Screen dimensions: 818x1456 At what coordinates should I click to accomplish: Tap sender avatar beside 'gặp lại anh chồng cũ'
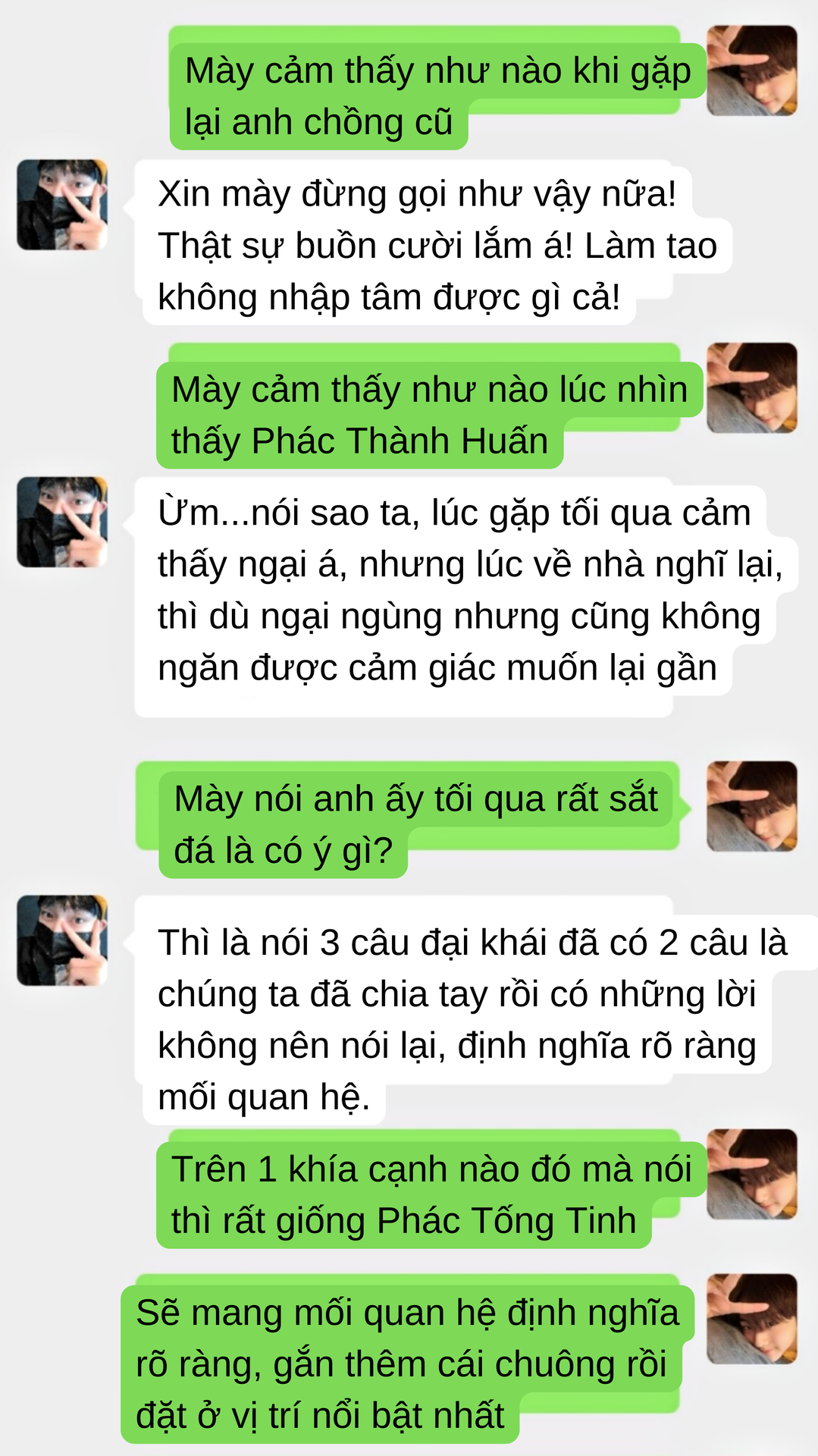click(x=751, y=71)
